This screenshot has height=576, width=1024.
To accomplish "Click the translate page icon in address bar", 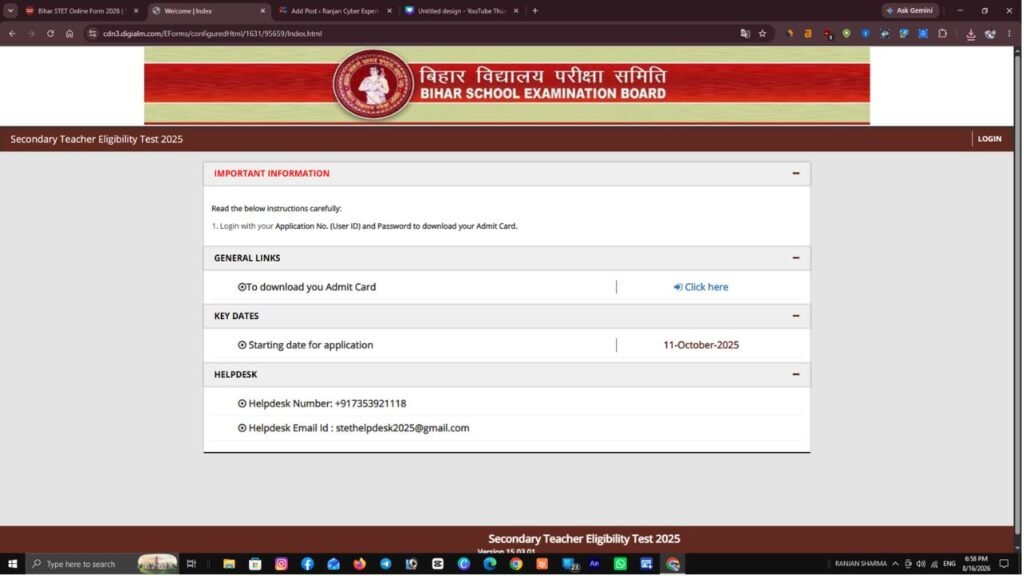I will (745, 33).
